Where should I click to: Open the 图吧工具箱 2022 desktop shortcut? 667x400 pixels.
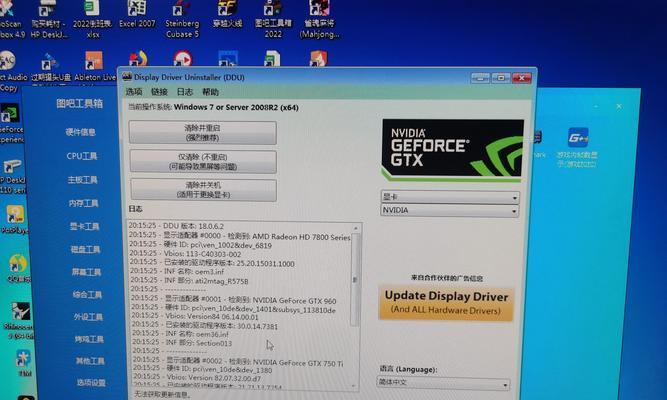pos(273,19)
